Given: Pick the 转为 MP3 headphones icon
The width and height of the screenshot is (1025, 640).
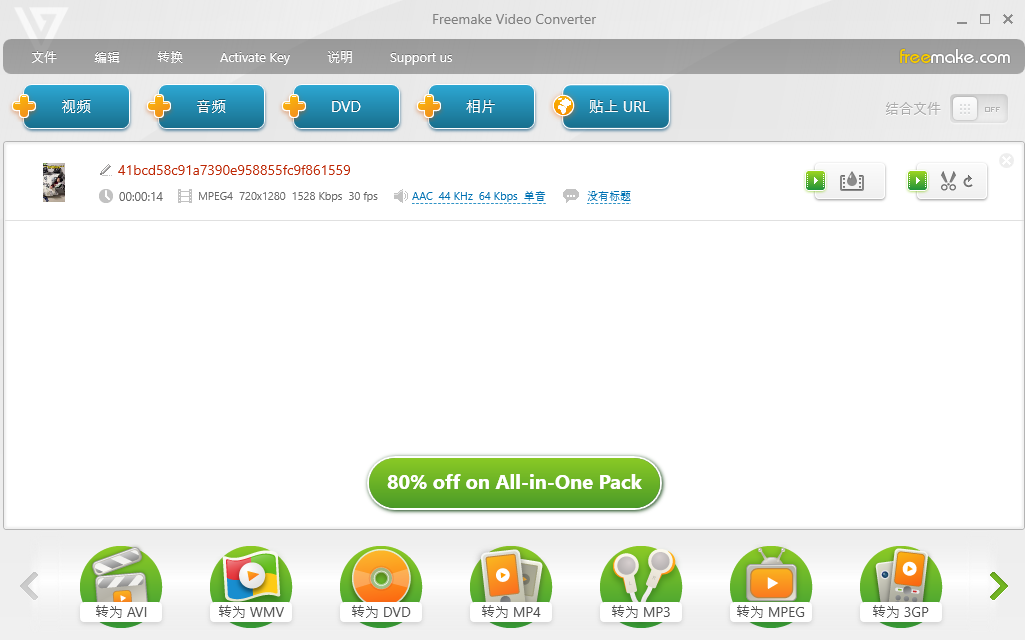Looking at the screenshot, I should tap(641, 585).
